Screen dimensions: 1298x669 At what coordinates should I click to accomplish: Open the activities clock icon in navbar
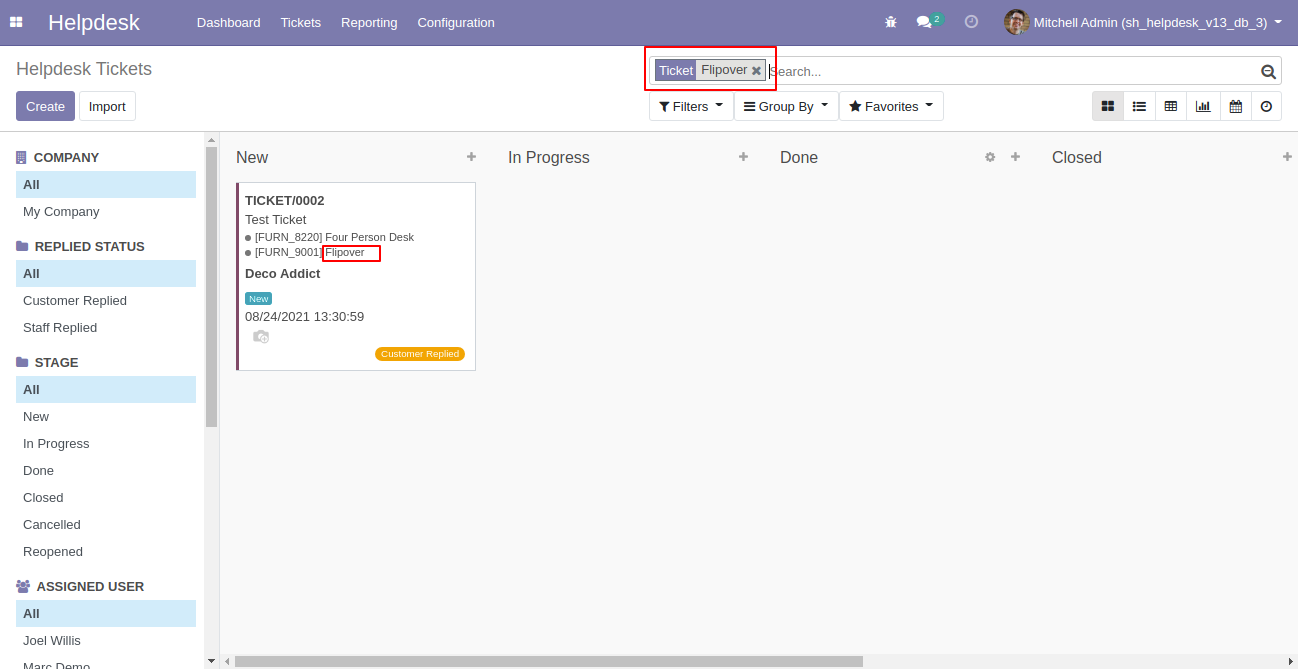coord(971,22)
